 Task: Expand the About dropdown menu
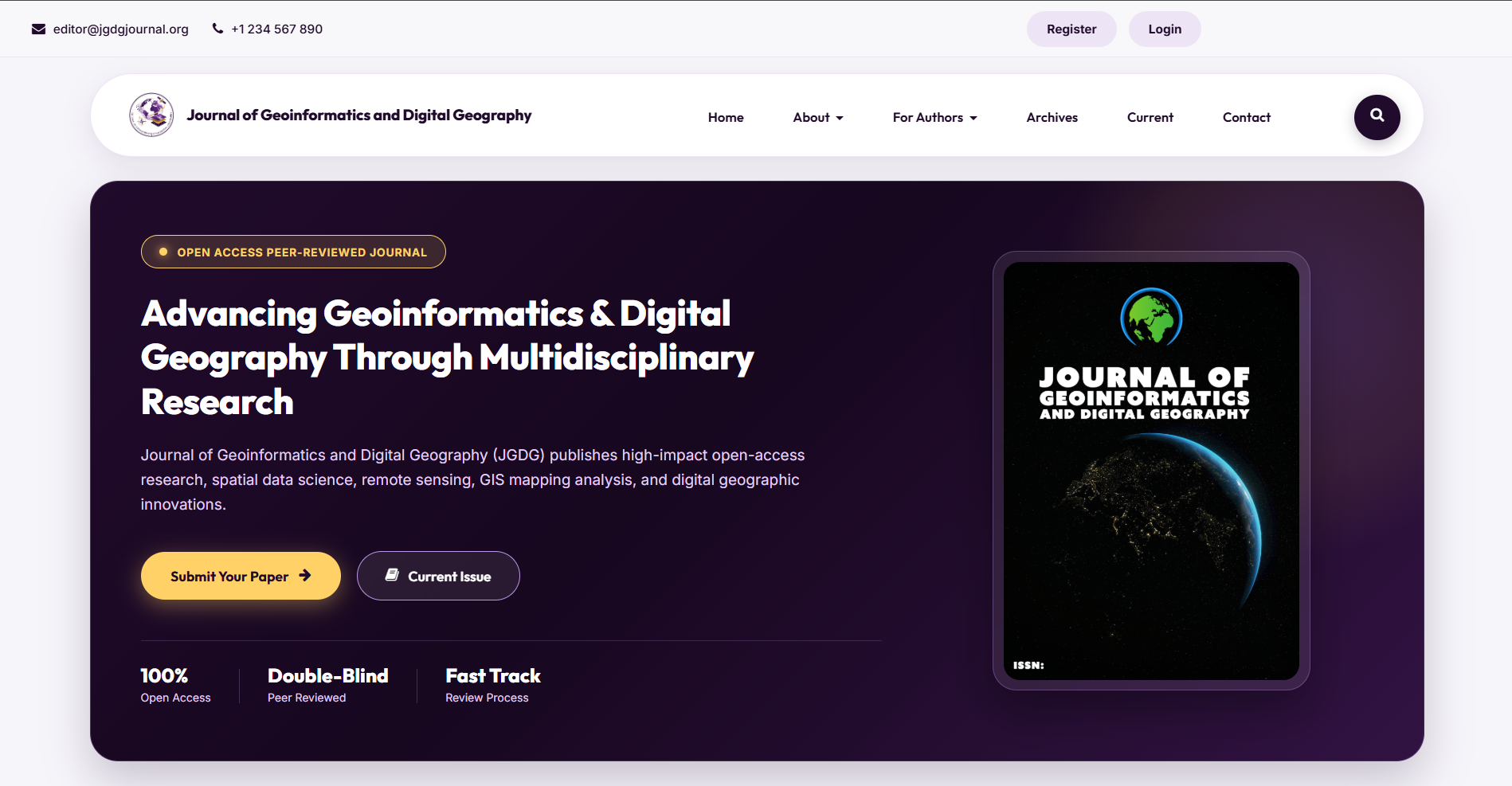[818, 117]
